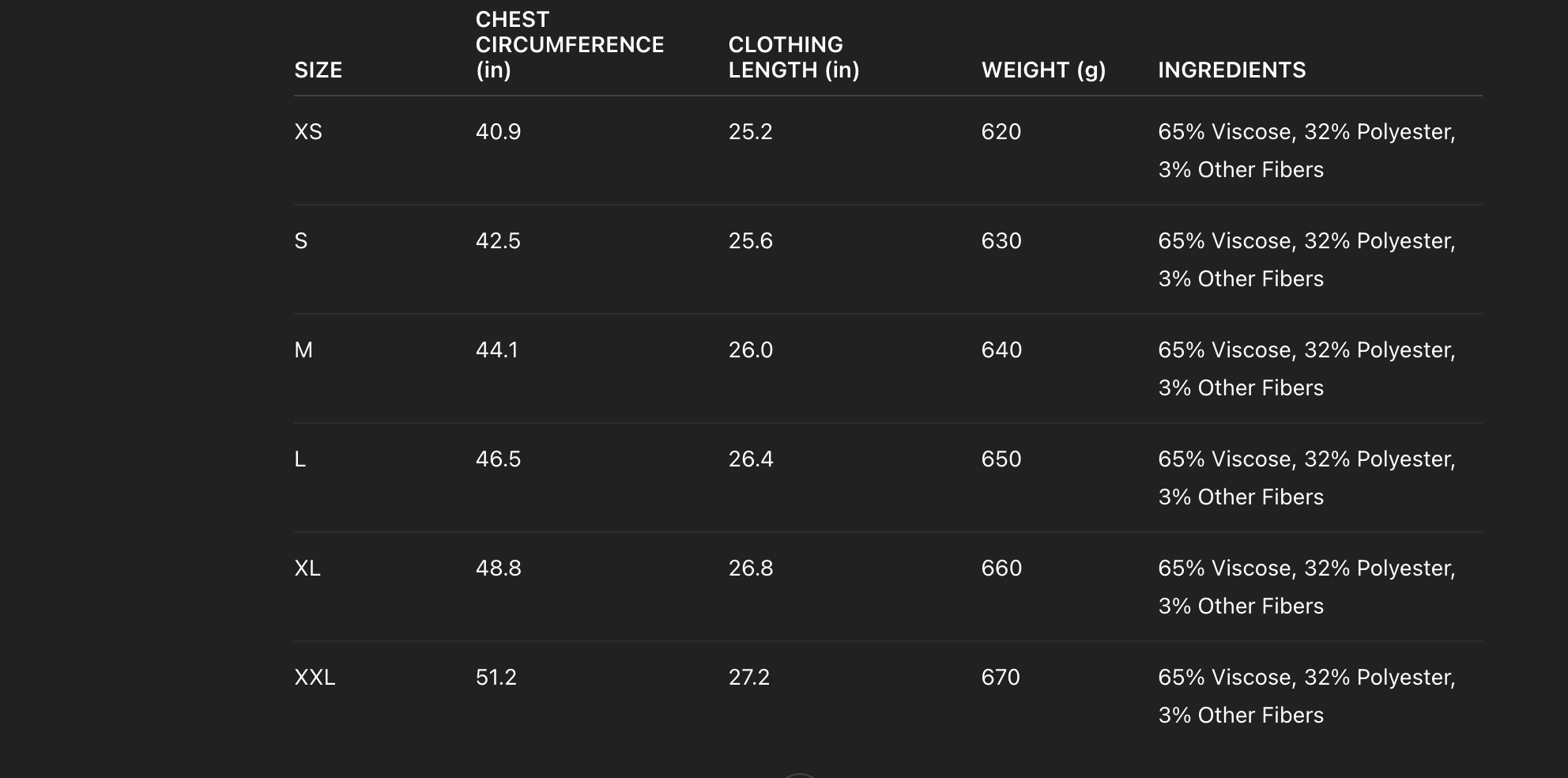This screenshot has width=1568, height=778.
Task: Click the WEIGHT (g) column header
Action: pos(1043,70)
